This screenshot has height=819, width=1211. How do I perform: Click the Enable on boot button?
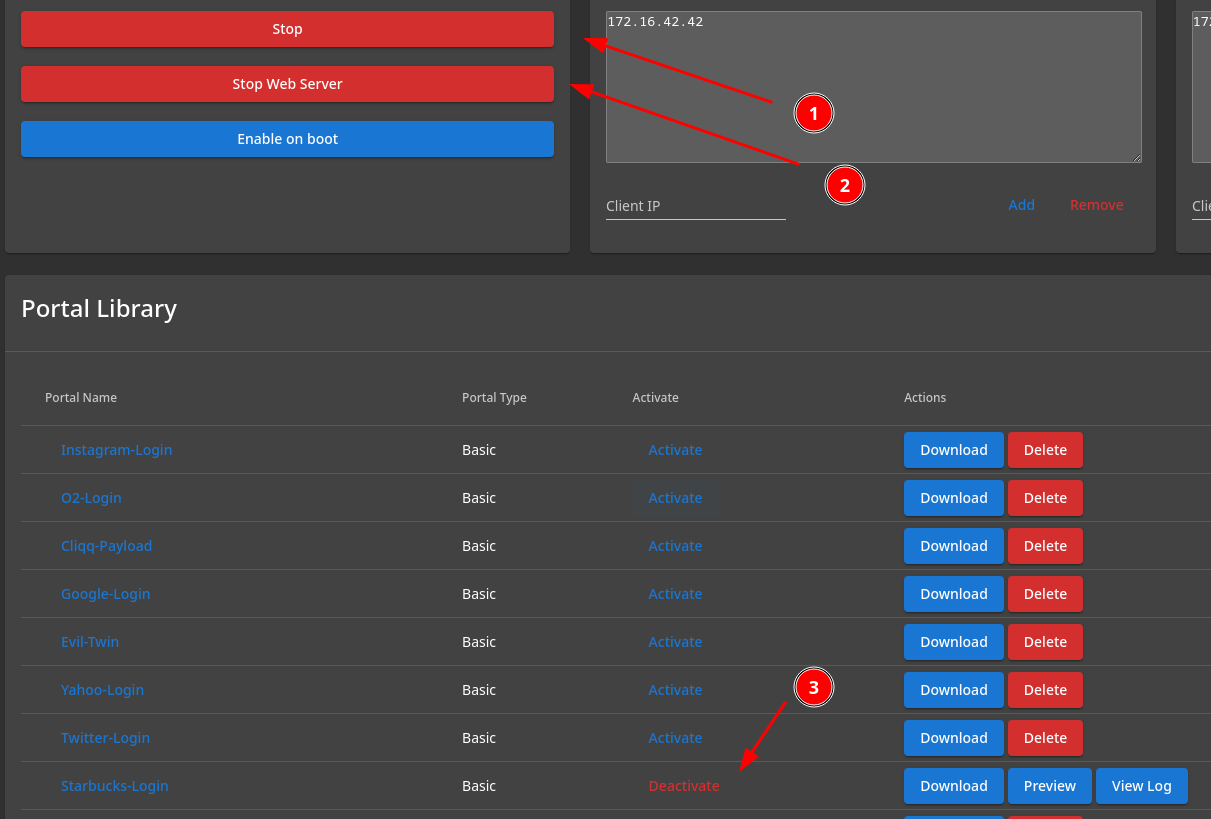coord(287,139)
